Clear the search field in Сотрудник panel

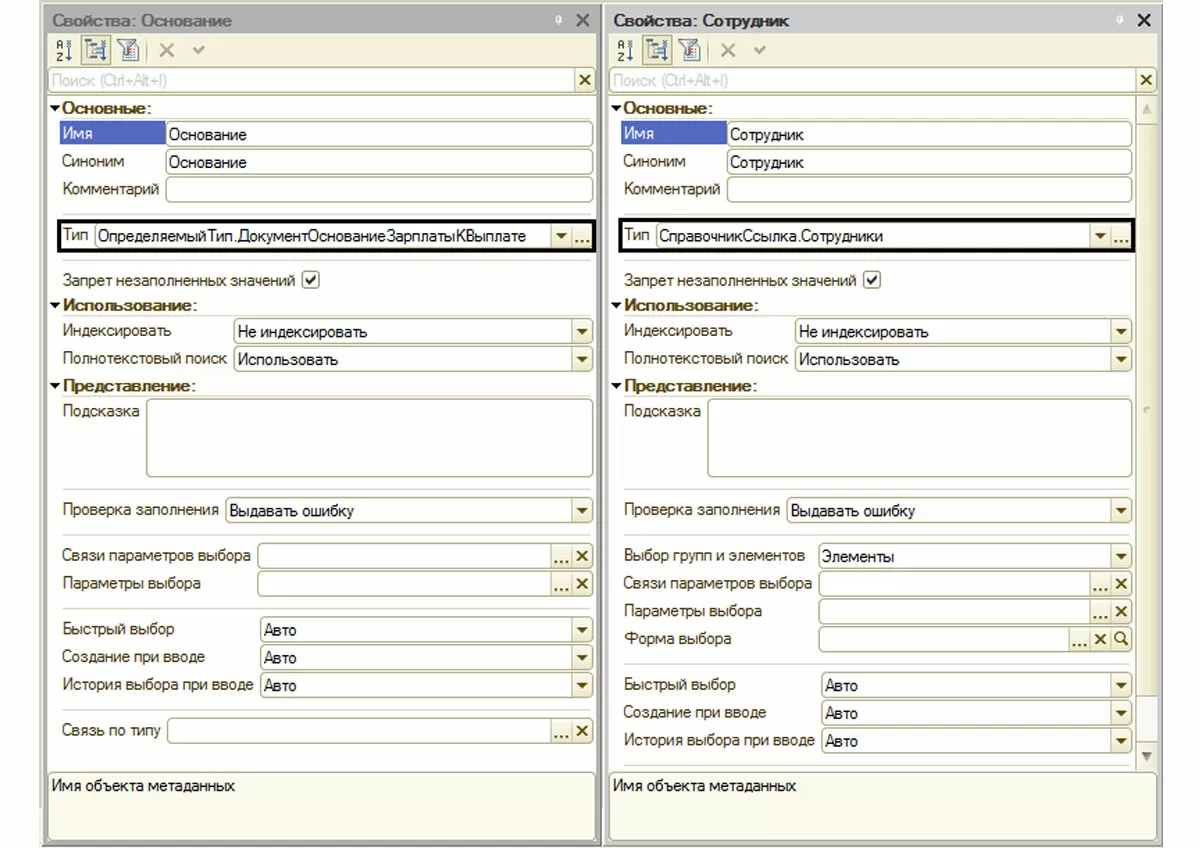pyautogui.click(x=1145, y=80)
